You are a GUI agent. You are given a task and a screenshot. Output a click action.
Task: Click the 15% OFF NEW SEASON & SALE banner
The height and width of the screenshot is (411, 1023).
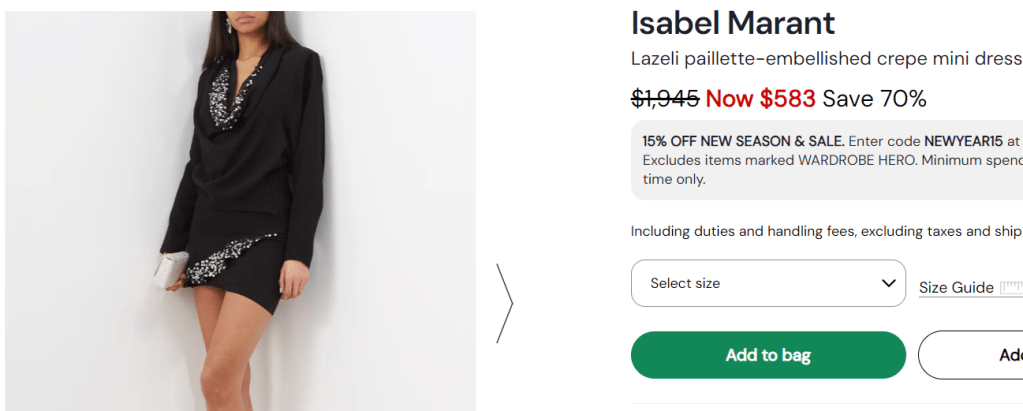(743, 141)
